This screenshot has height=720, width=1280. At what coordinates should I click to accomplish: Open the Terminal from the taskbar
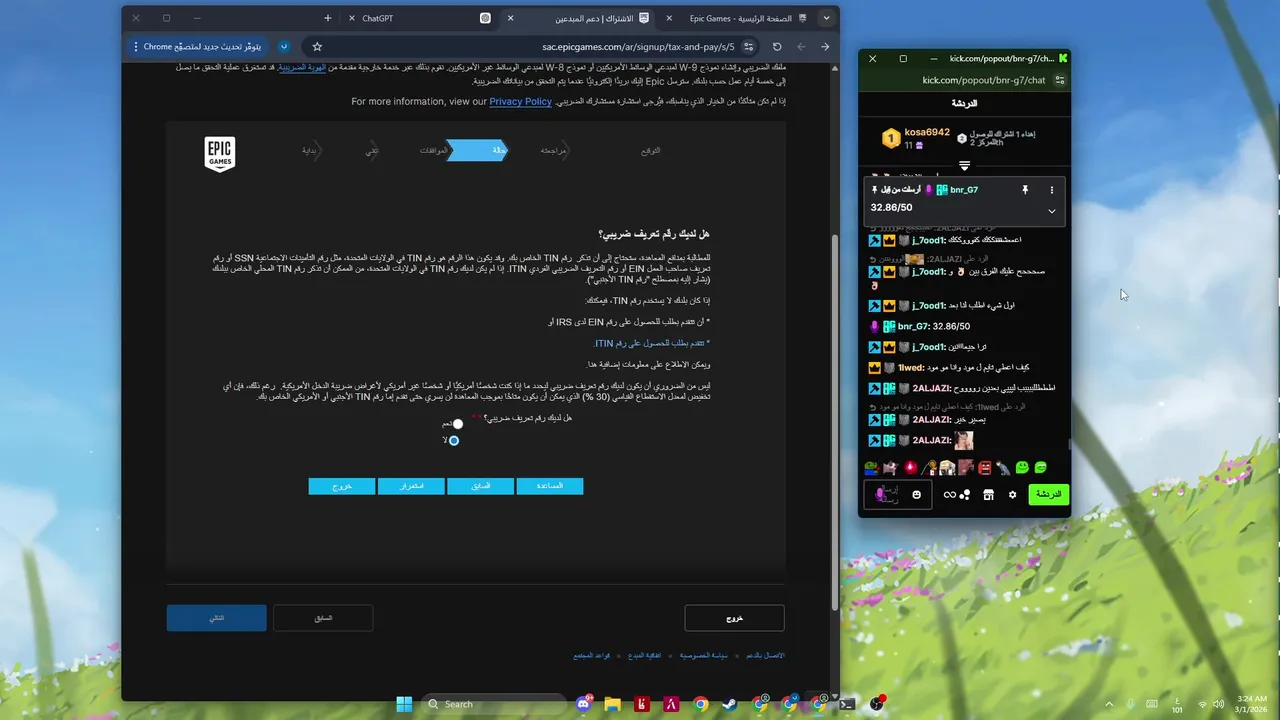[848, 704]
